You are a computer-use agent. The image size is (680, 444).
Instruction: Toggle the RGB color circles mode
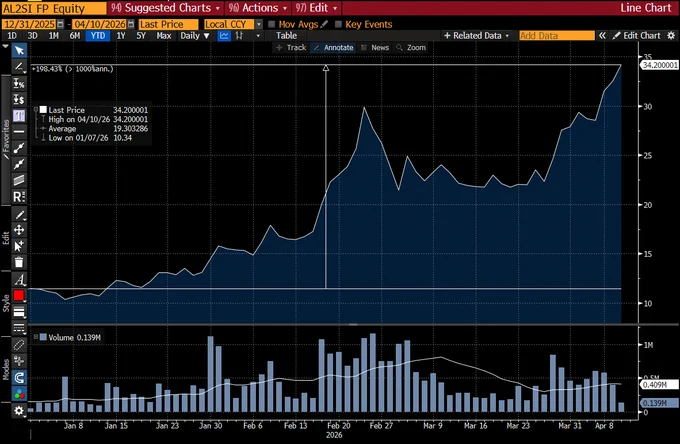(19, 394)
